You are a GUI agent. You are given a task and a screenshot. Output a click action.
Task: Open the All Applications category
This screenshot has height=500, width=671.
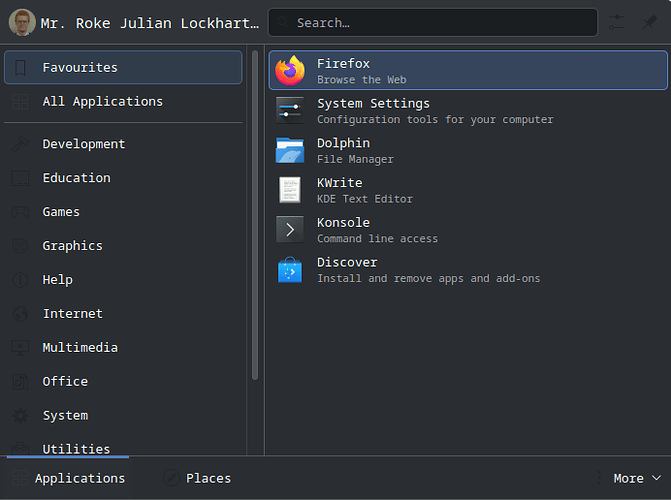pos(123,101)
